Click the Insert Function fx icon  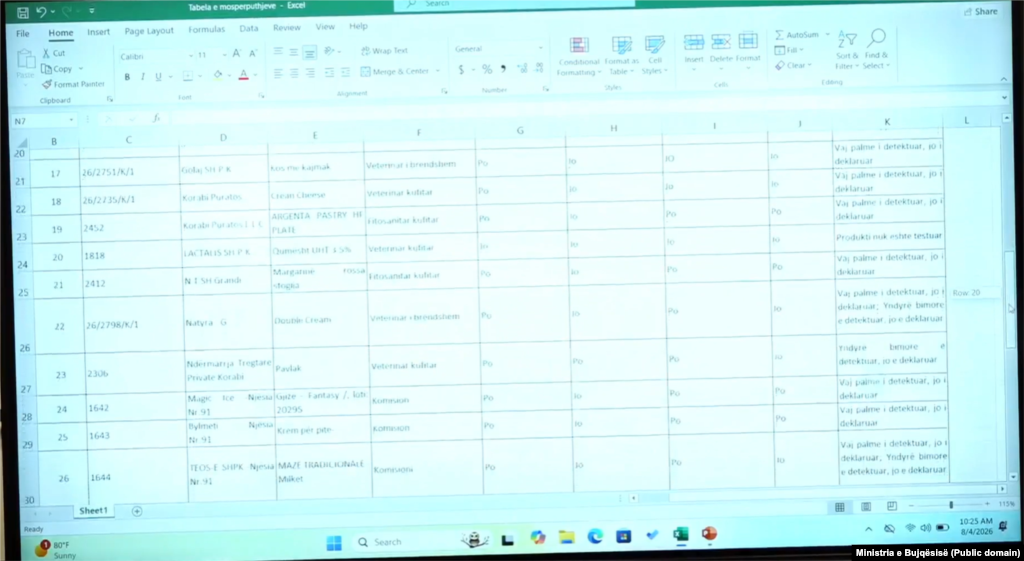click(156, 118)
